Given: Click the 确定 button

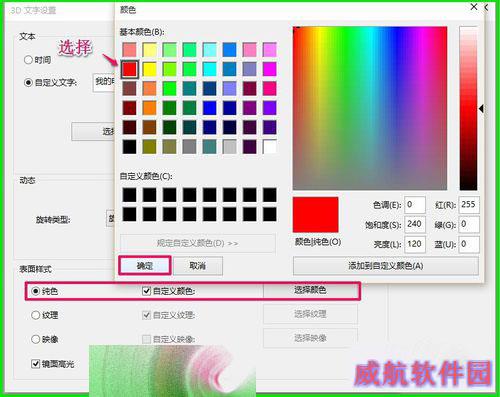Looking at the screenshot, I should 145,266.
